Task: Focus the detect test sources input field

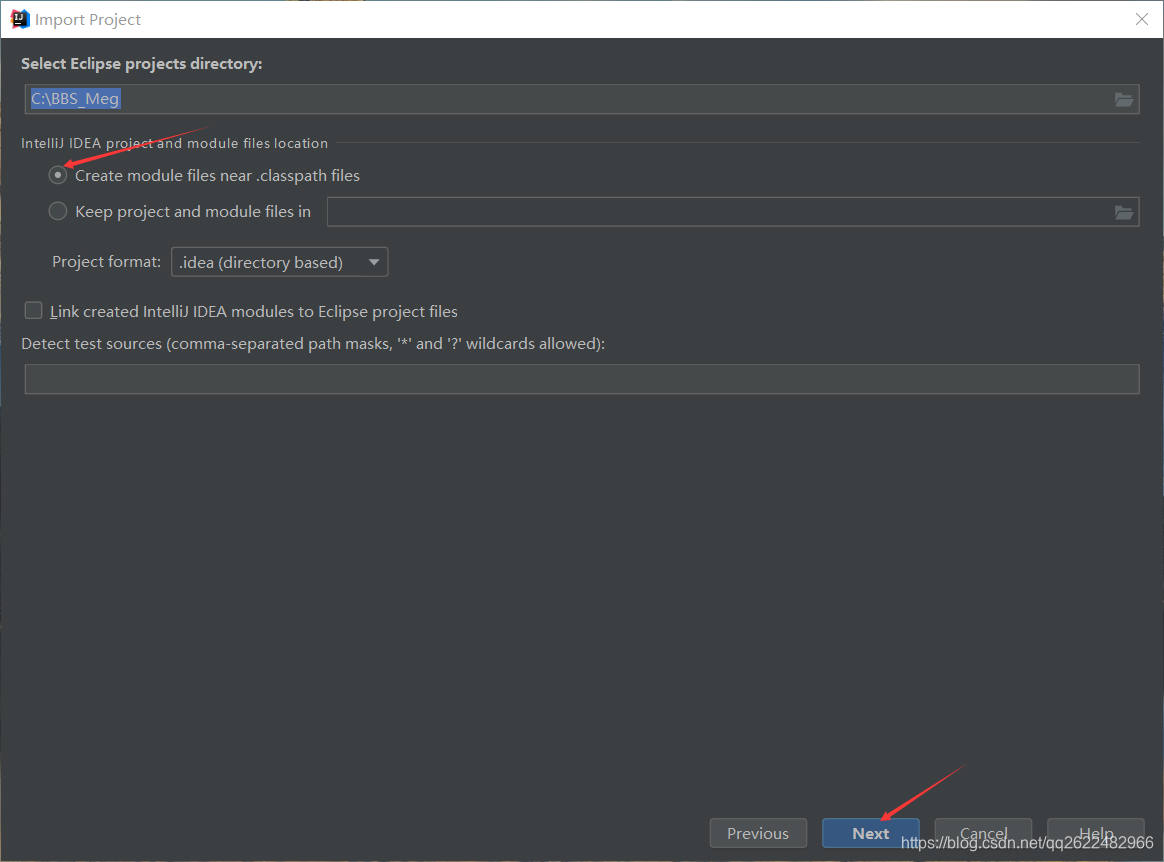Action: point(582,379)
